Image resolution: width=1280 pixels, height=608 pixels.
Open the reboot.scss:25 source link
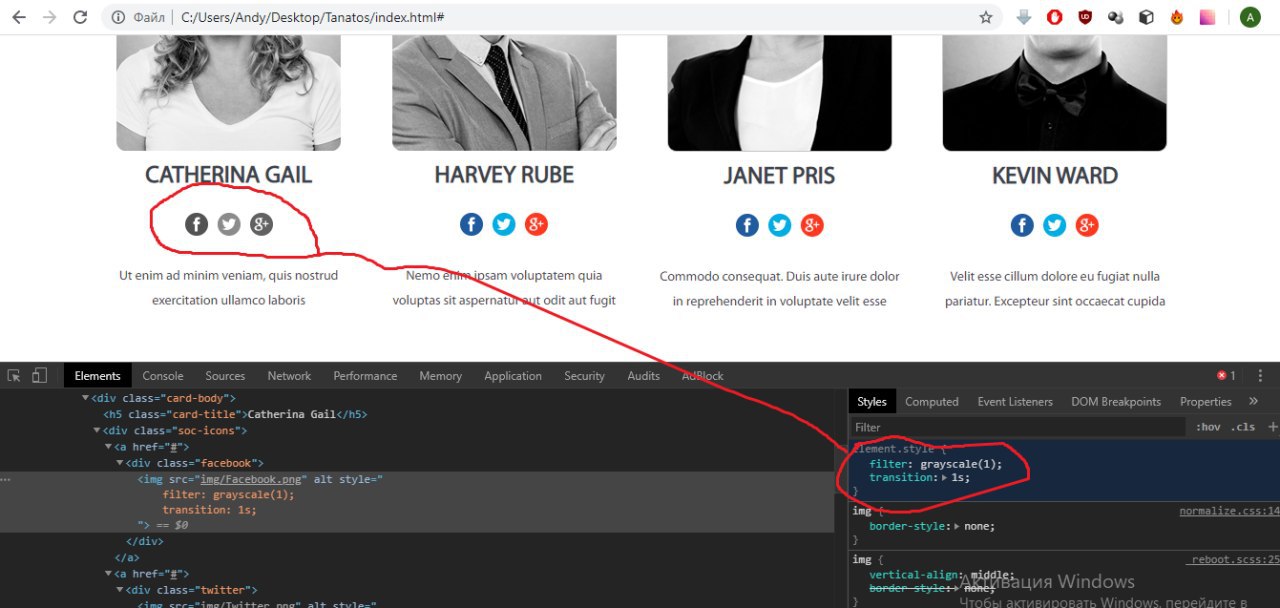(x=1233, y=560)
